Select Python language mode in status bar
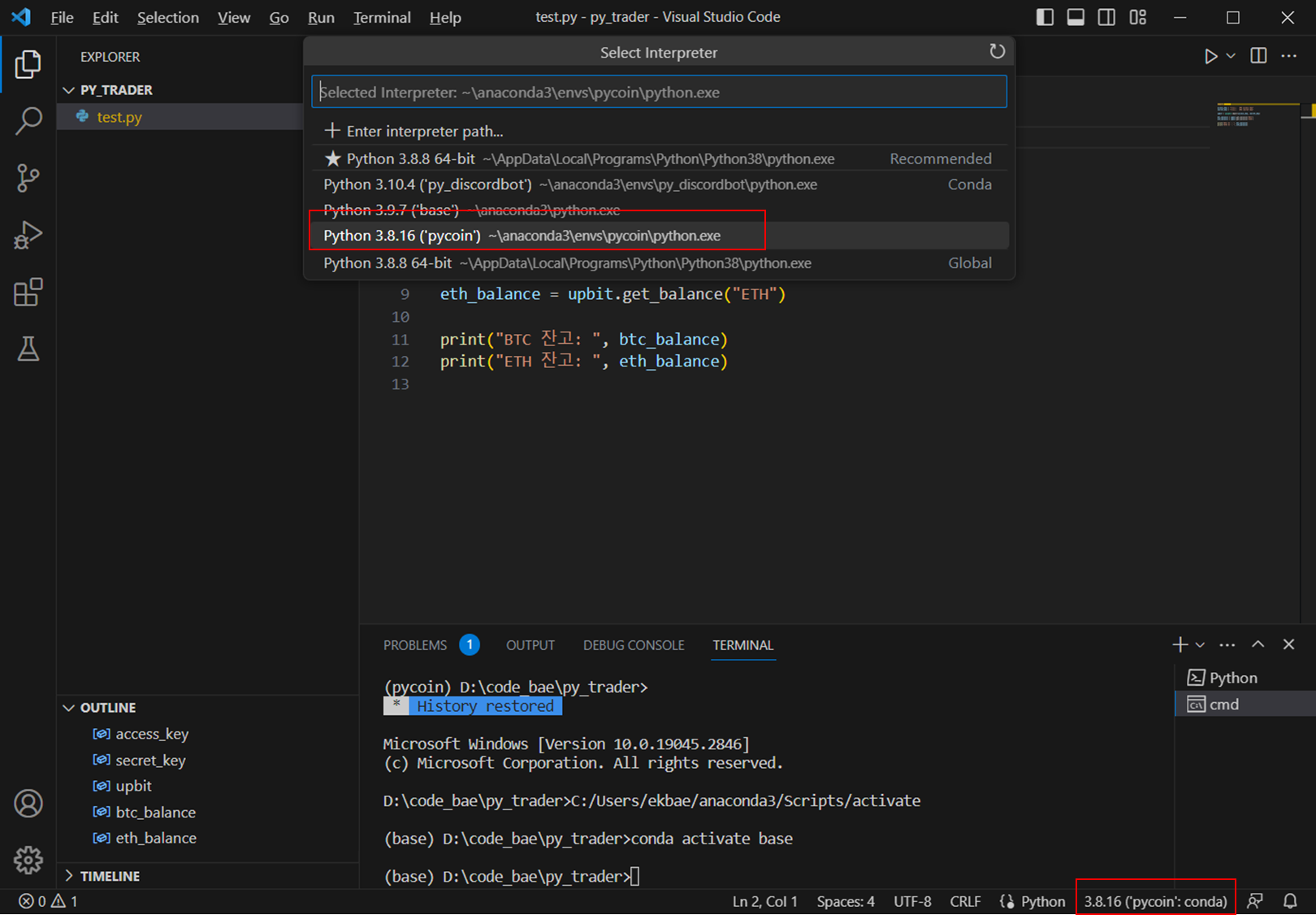Screen dimensions: 1316x915 1043,901
